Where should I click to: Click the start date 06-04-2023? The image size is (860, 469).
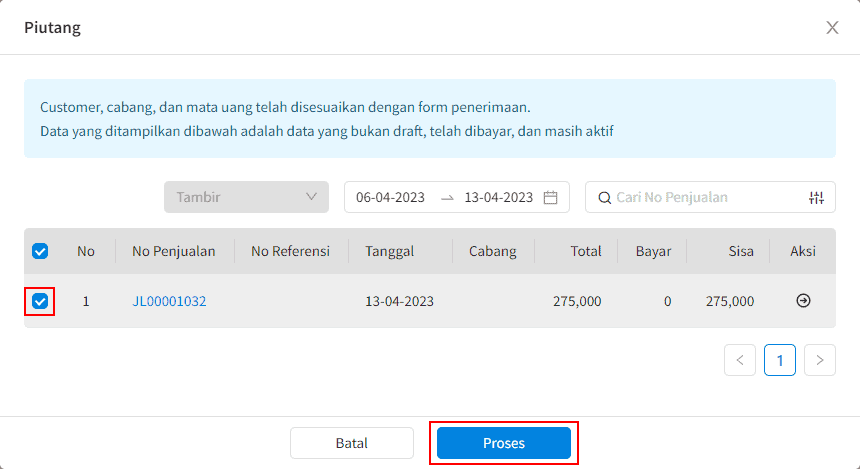click(x=391, y=197)
